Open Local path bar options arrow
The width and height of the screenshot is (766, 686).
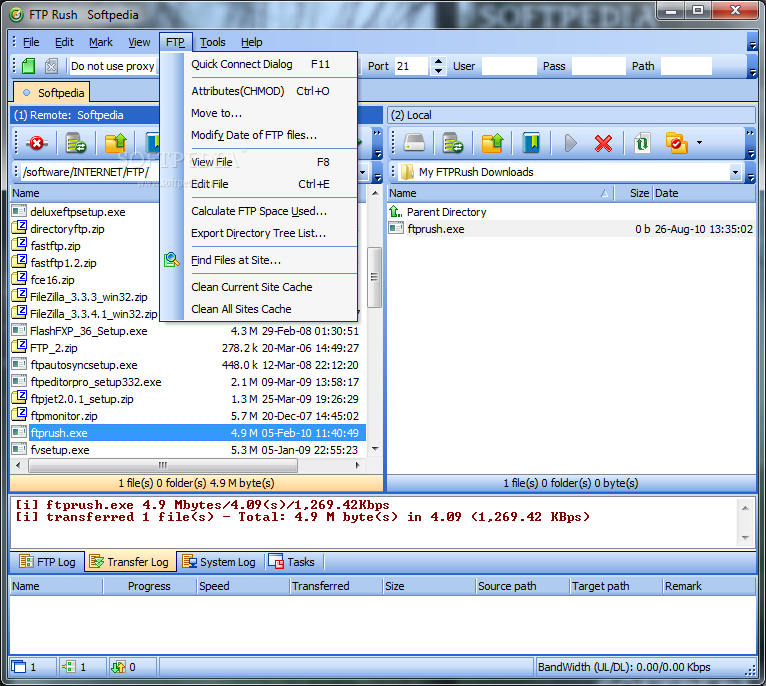[x=751, y=178]
